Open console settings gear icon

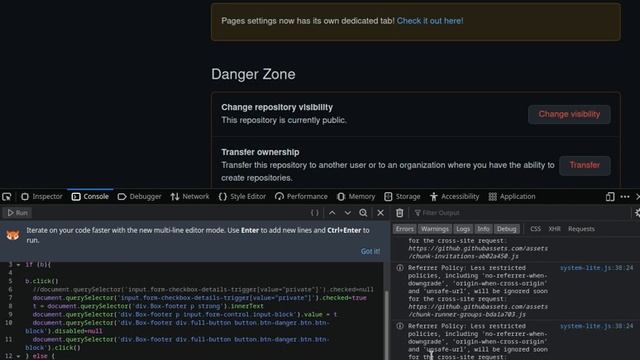pyautogui.click(x=637, y=213)
